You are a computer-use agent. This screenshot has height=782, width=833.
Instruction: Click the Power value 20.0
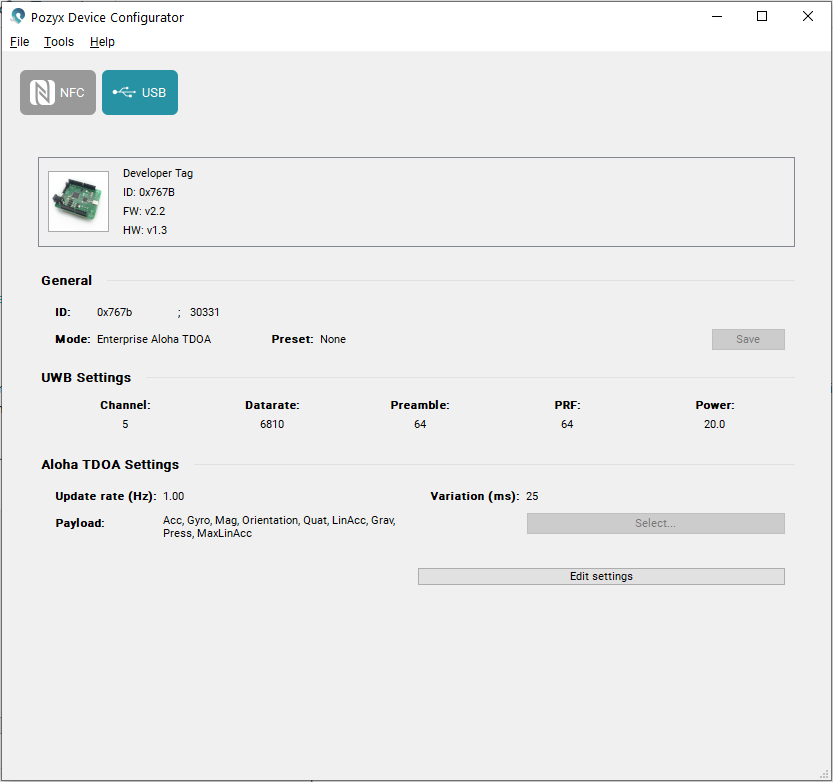click(714, 424)
